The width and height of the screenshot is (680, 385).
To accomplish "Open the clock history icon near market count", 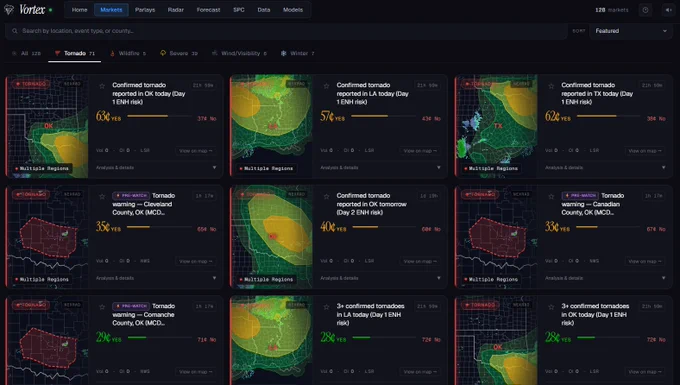I will pyautogui.click(x=645, y=10).
